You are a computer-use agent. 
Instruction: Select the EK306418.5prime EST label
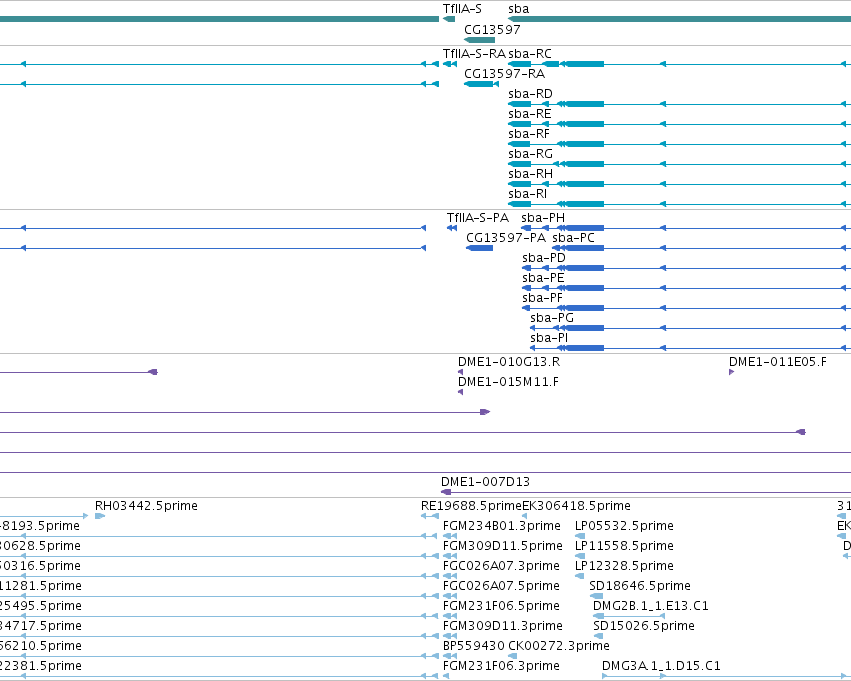coord(576,506)
